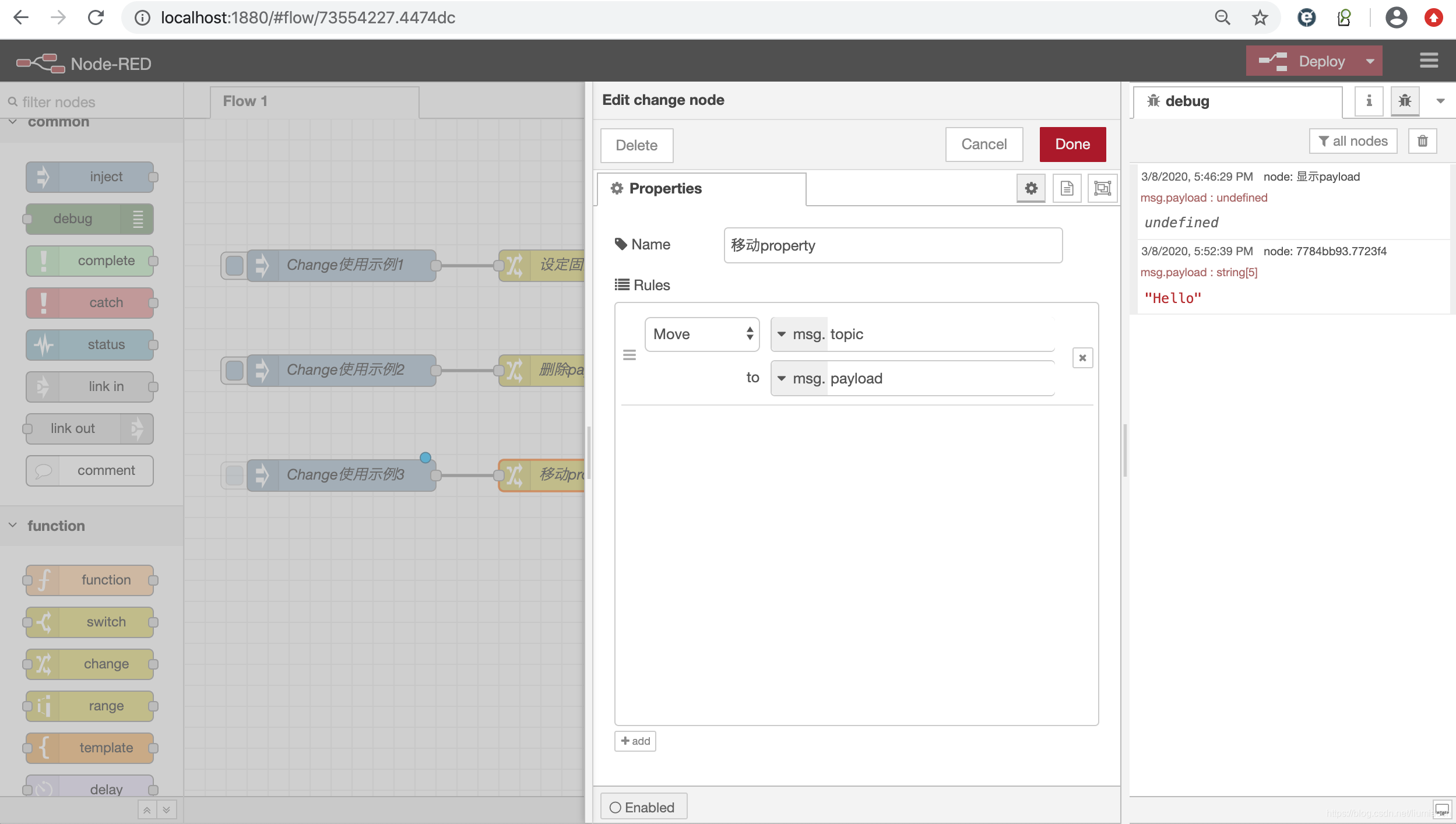Expand the msg. payload destination dropdown
Viewport: 1456px width, 824px height.
[x=783, y=378]
